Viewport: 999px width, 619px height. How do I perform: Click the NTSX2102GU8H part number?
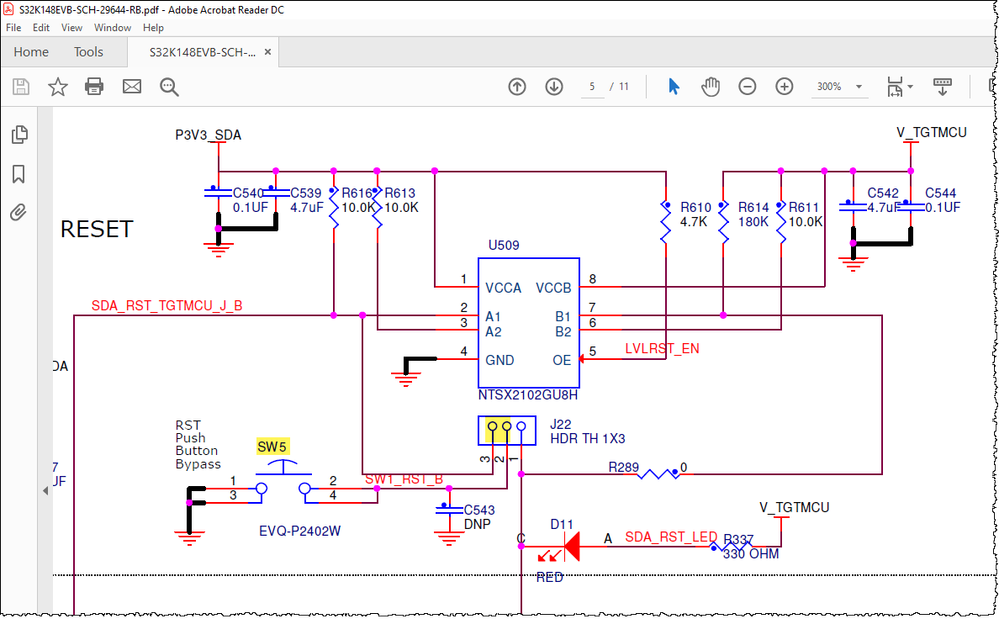click(528, 395)
